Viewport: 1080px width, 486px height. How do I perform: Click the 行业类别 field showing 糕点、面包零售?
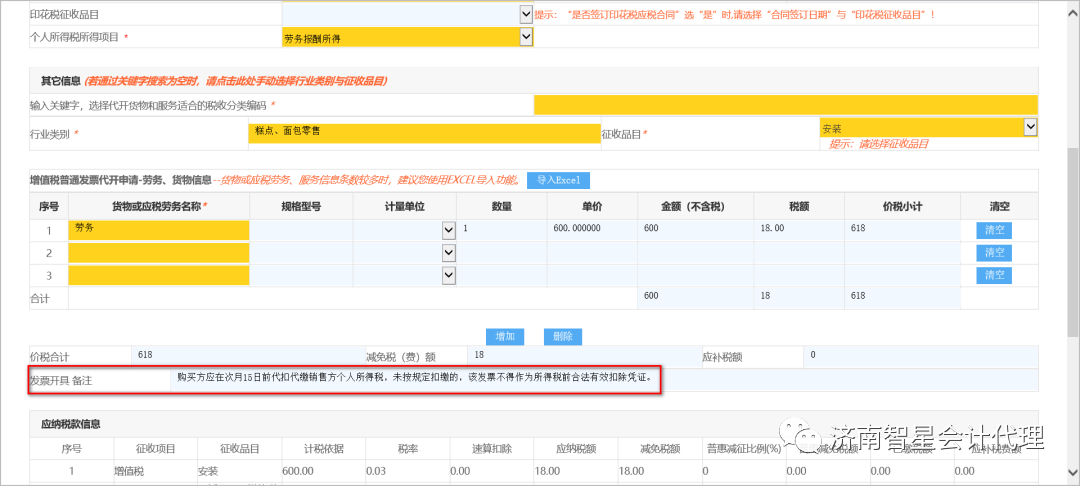point(424,133)
